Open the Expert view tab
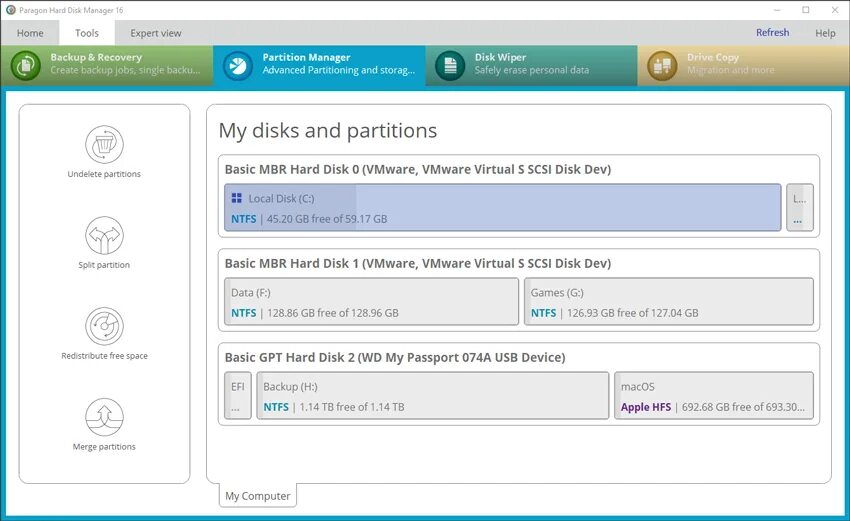The height and width of the screenshot is (521, 850). (156, 33)
